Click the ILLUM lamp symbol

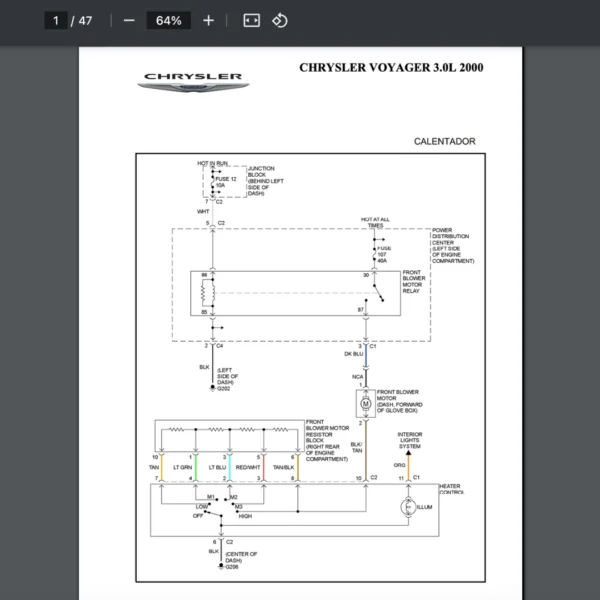pyautogui.click(x=407, y=509)
